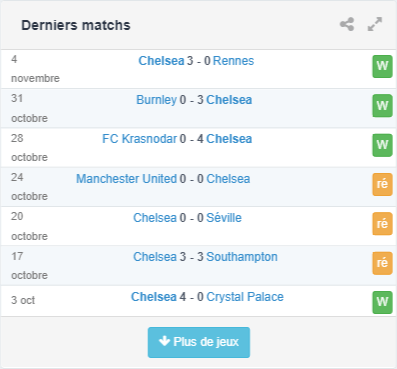Click W badge for Crystal Palace match
This screenshot has height=369, width=397.
coord(382,302)
